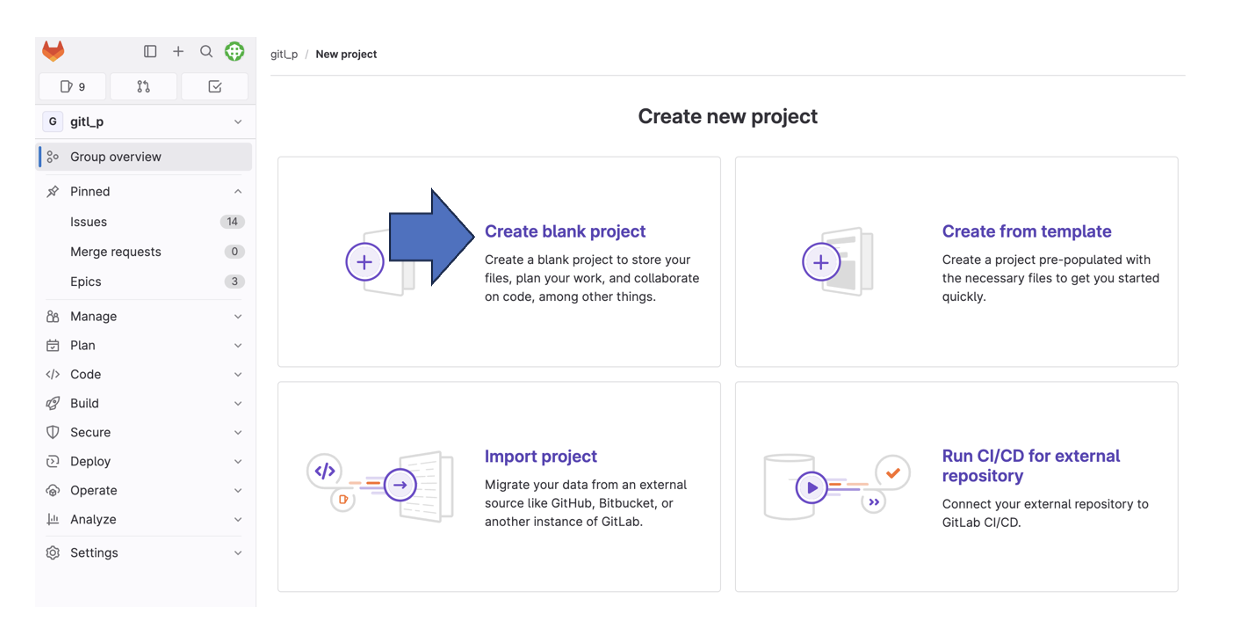Open the green user avatar
The image size is (1256, 634).
[x=234, y=50]
